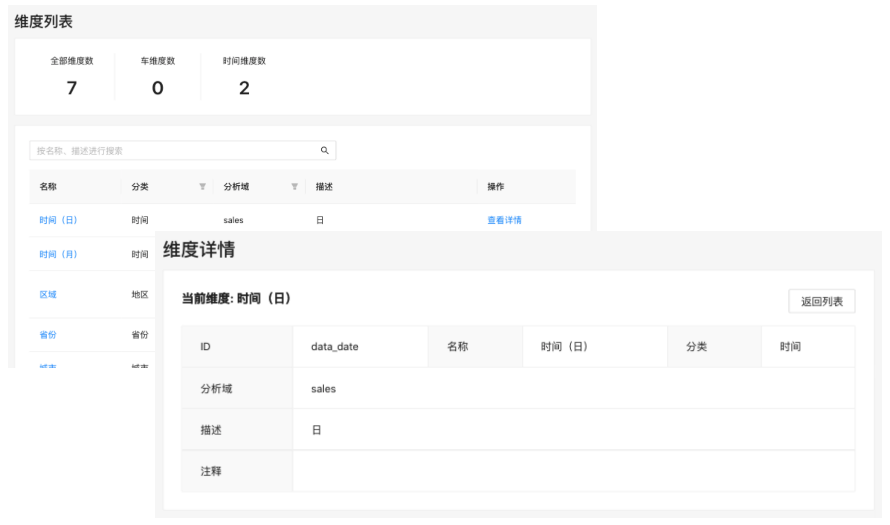Open the 区域 dimension link
This screenshot has height=525, width=890.
click(48, 295)
